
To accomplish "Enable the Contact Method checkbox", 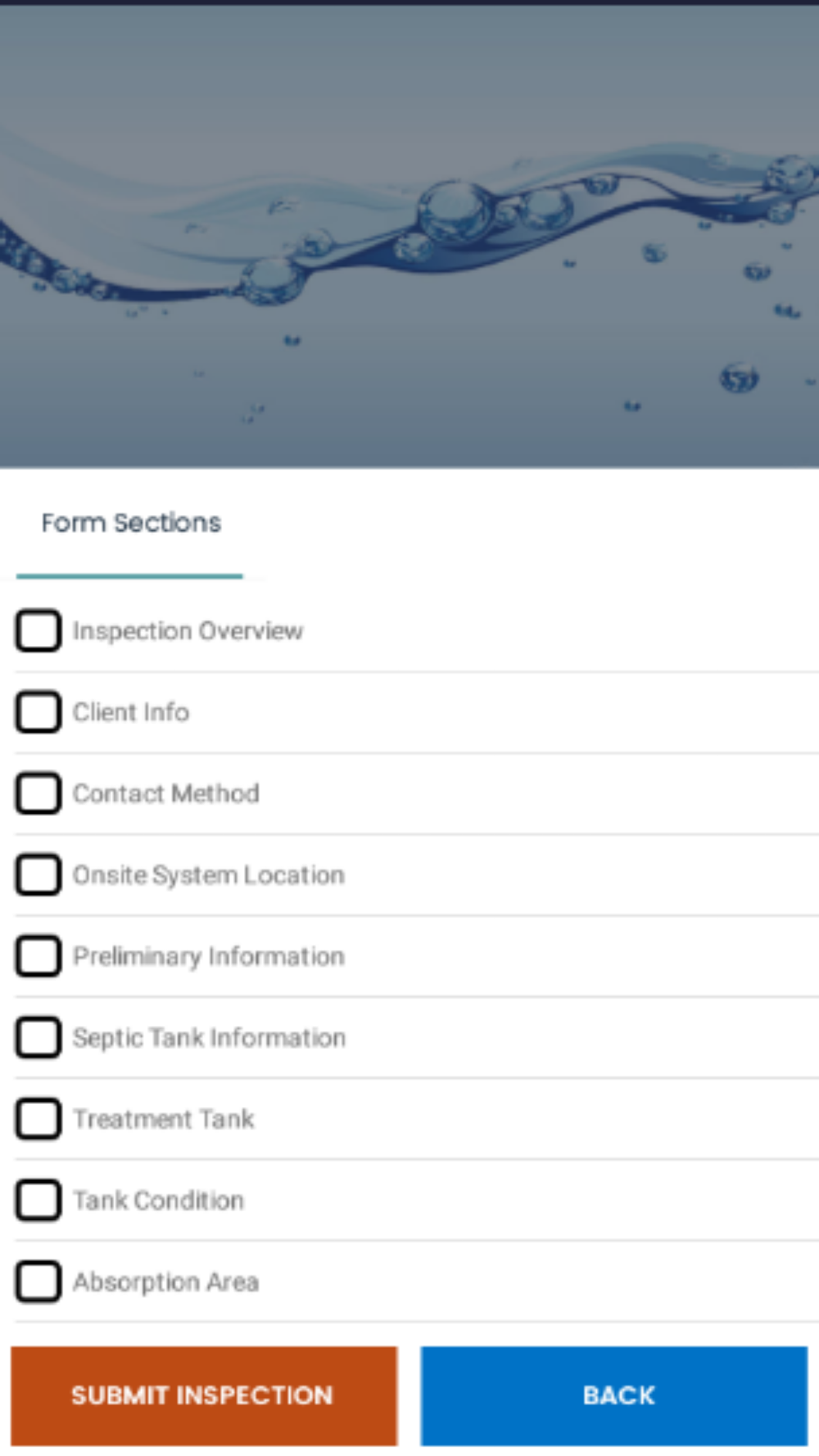I will (x=38, y=793).
